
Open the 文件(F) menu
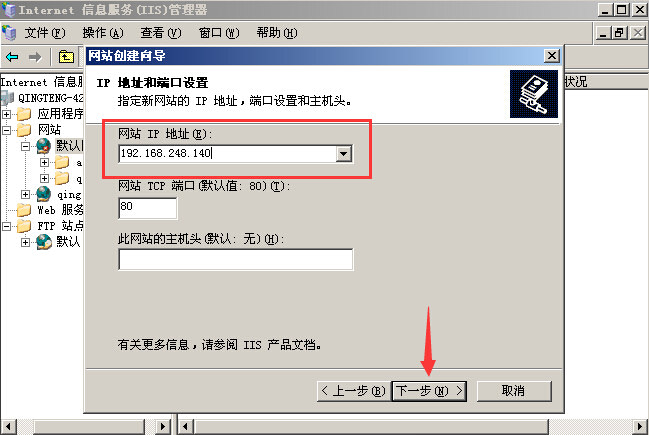[x=45, y=33]
